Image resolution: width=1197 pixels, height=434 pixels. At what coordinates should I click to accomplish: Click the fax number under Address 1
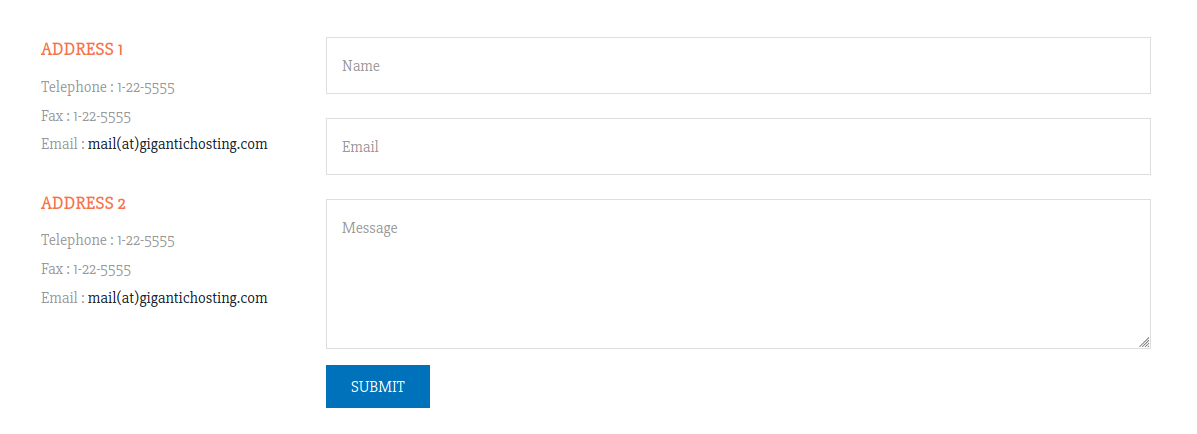[x=102, y=116]
